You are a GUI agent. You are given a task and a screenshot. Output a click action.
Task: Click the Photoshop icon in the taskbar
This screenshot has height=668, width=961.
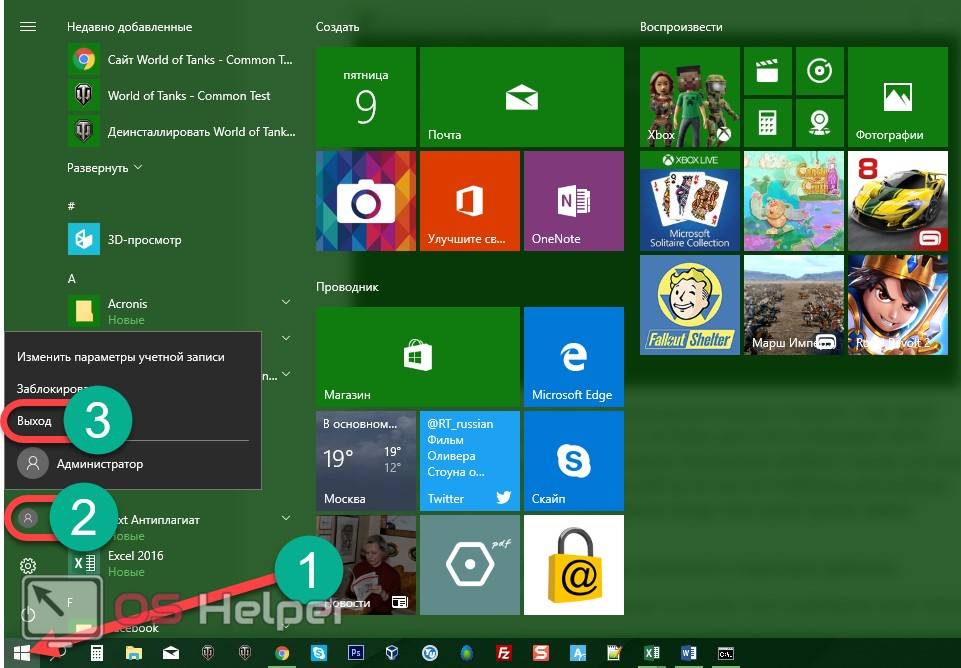[x=355, y=653]
